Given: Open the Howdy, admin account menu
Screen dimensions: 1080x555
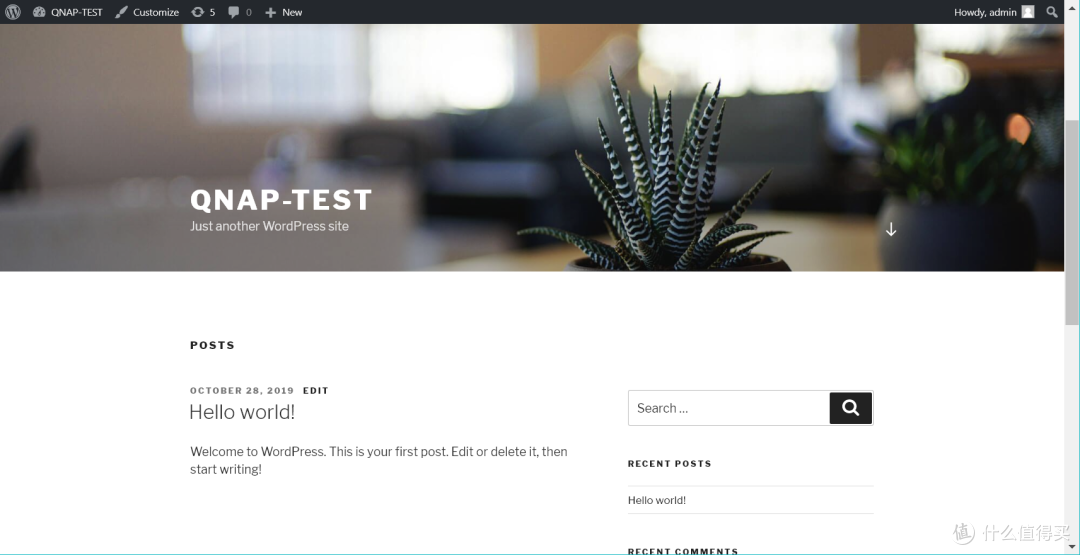Looking at the screenshot, I should pos(985,12).
